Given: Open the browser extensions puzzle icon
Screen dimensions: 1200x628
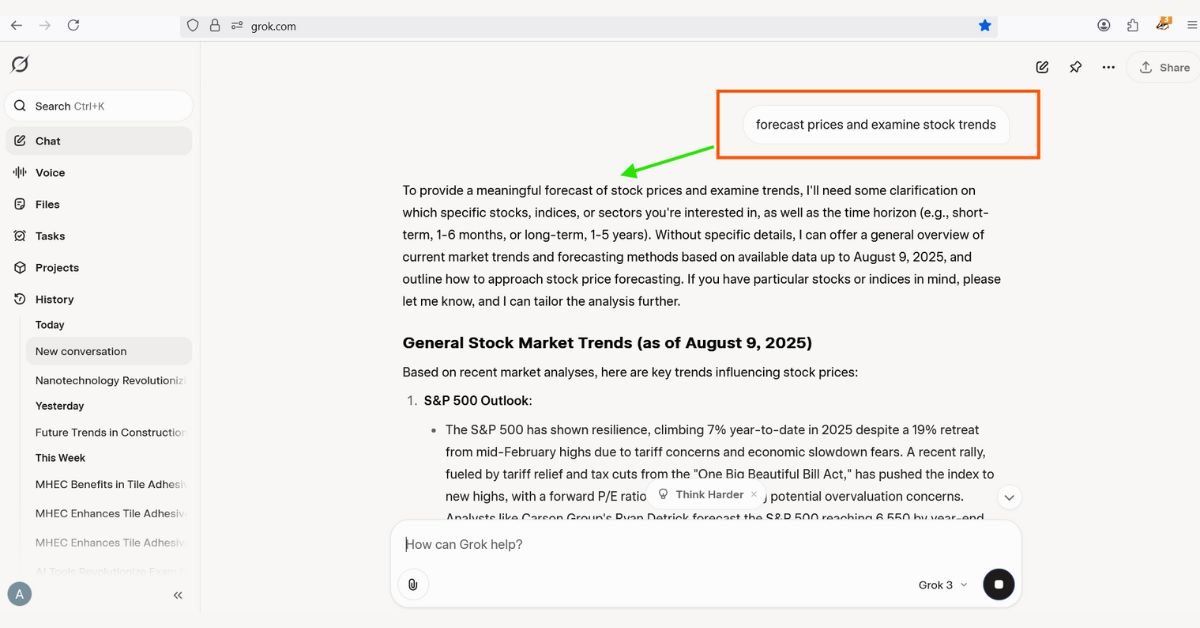Looking at the screenshot, I should 1132,26.
